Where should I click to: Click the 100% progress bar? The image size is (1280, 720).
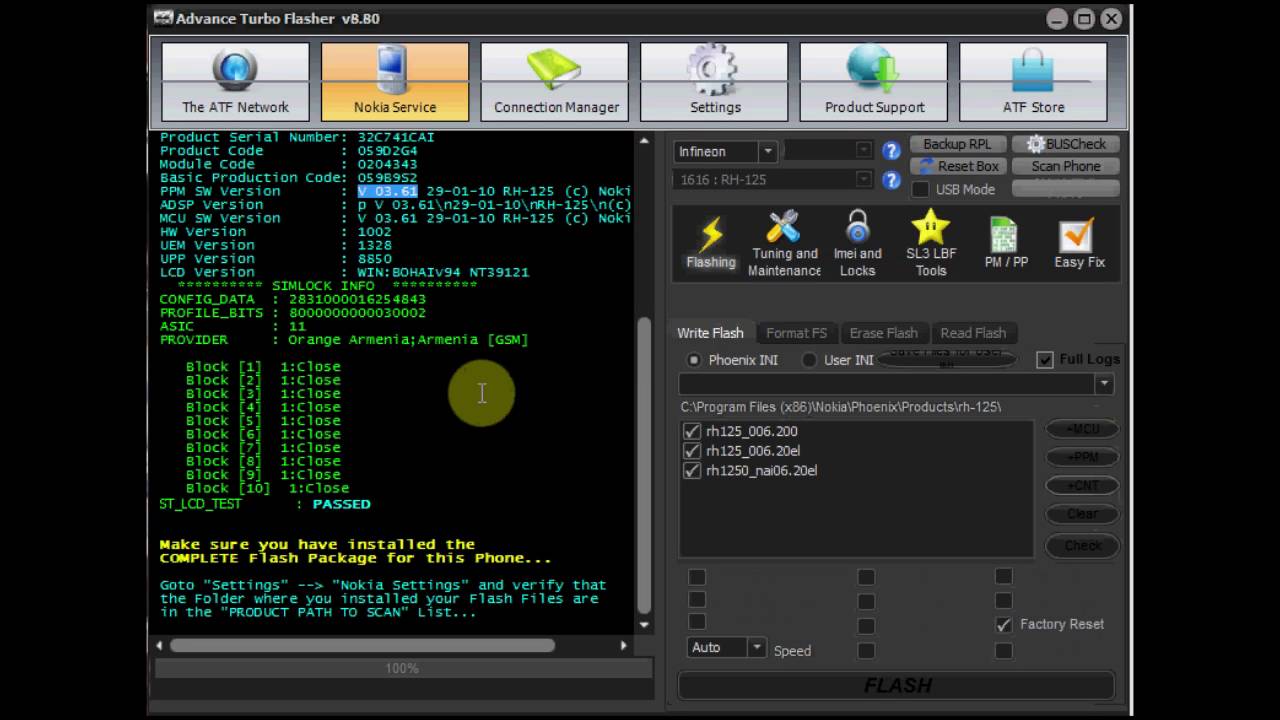401,668
